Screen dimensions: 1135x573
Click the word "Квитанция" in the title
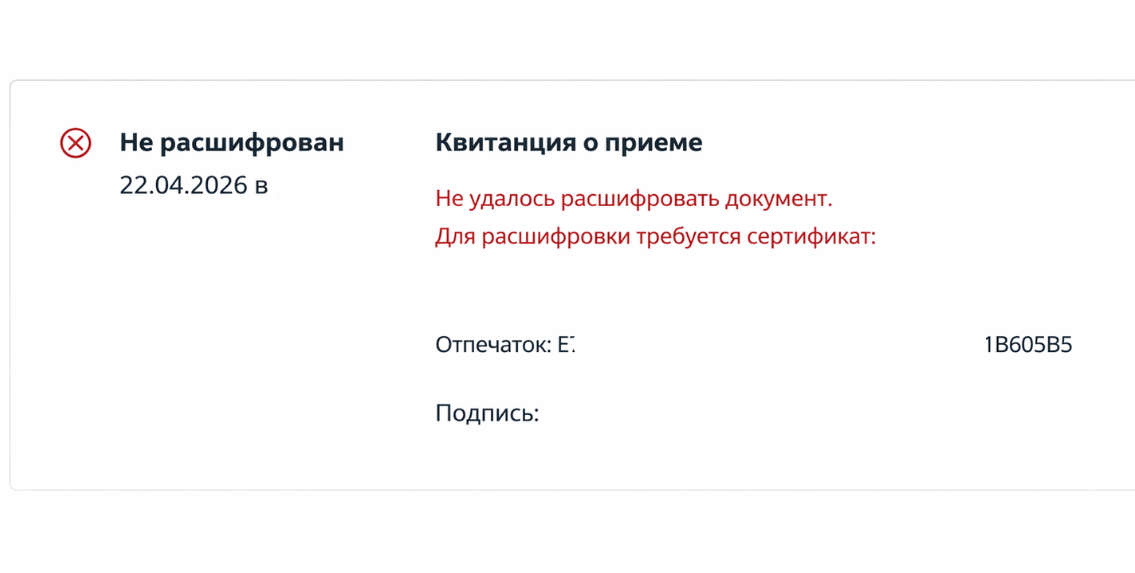[493, 143]
